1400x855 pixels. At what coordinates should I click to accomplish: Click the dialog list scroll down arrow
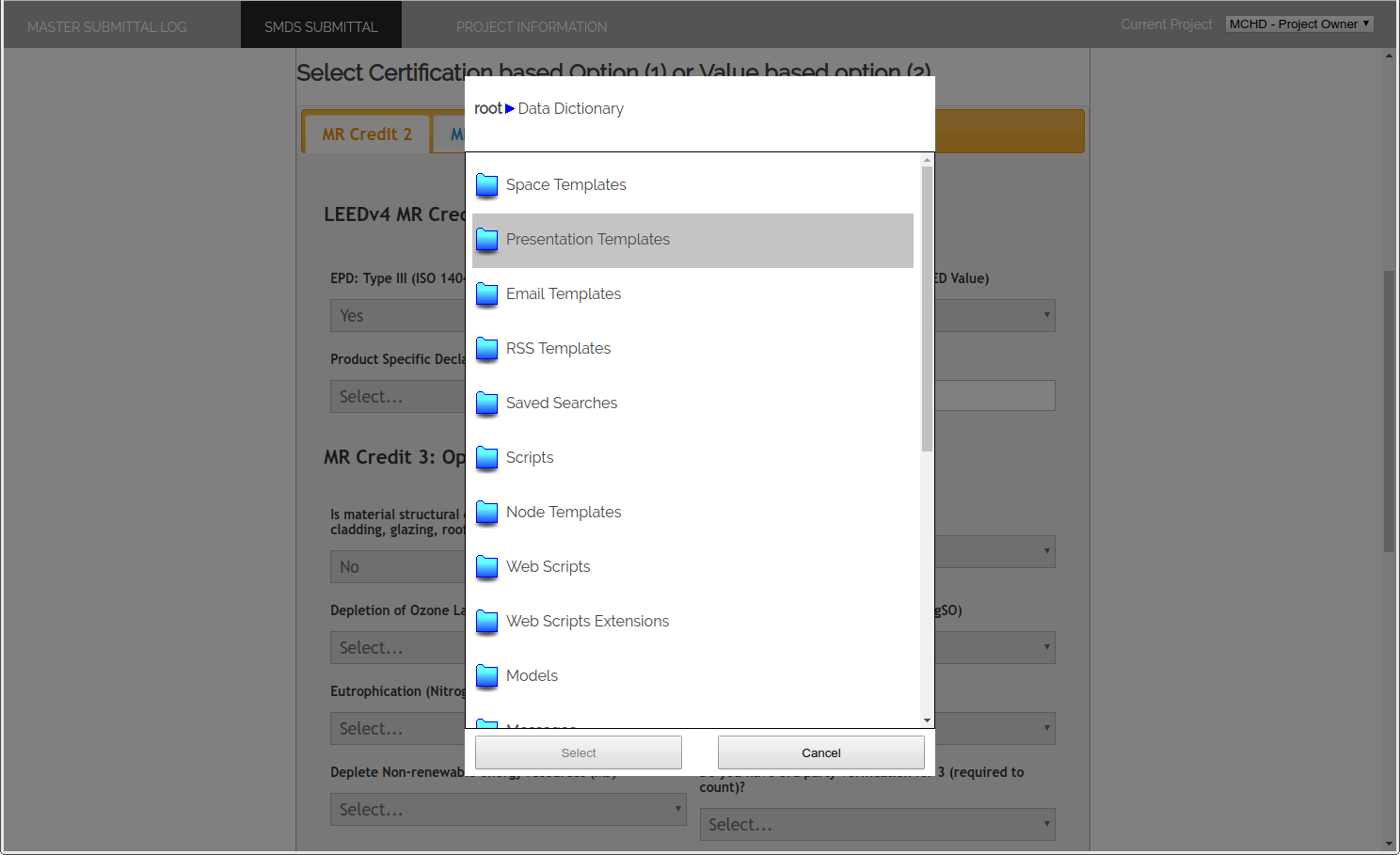point(927,720)
